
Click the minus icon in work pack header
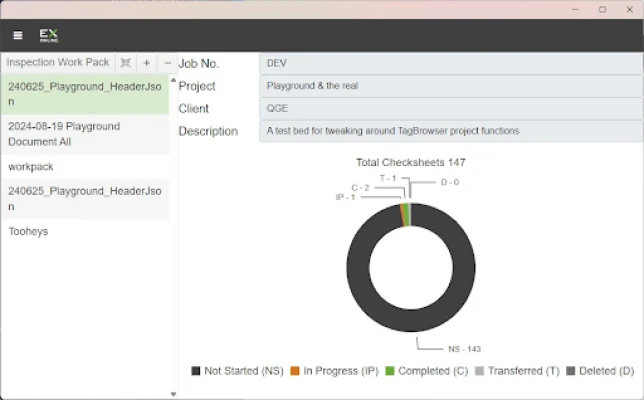pyautogui.click(x=167, y=62)
